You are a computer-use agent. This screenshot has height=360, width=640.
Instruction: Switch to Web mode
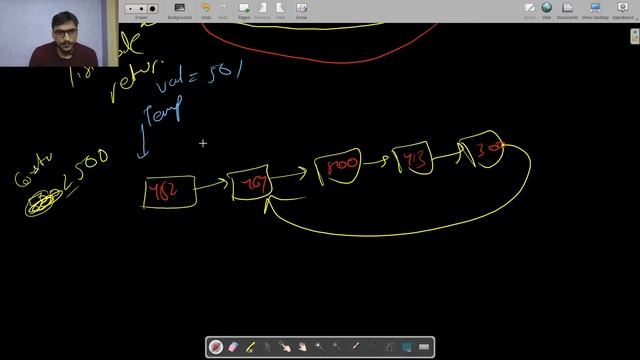(x=547, y=11)
